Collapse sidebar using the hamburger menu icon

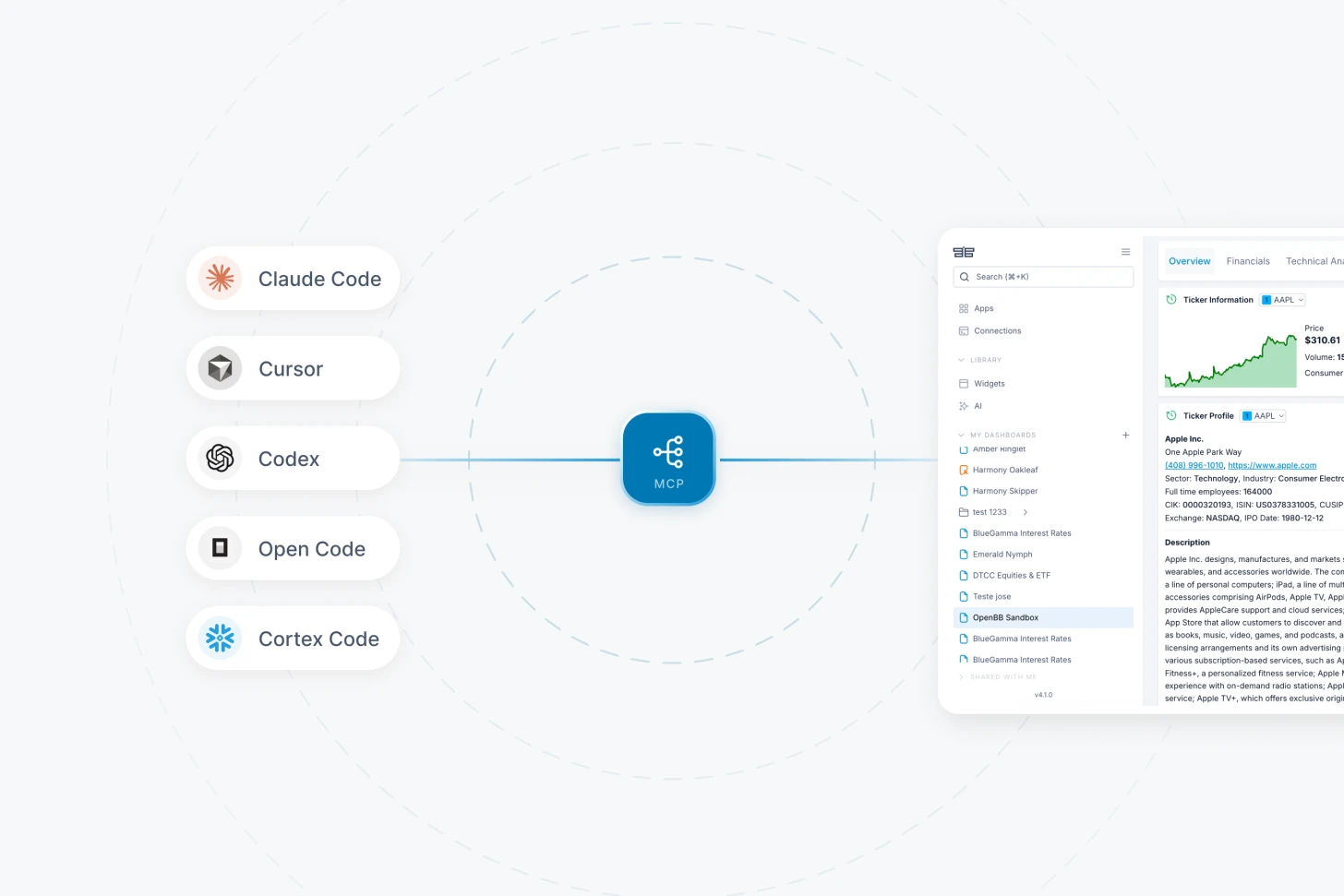pos(1125,252)
